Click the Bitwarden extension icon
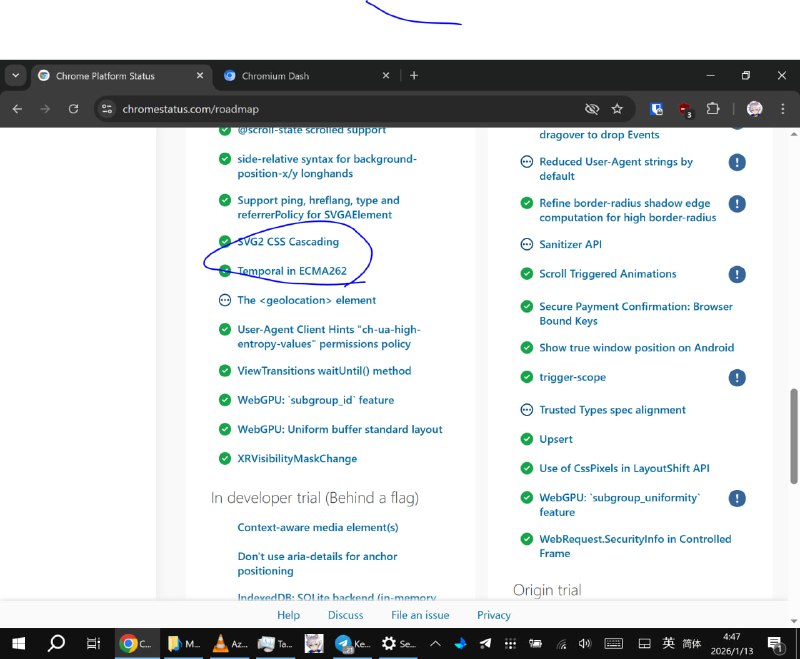The height and width of the screenshot is (659, 800). tap(657, 109)
